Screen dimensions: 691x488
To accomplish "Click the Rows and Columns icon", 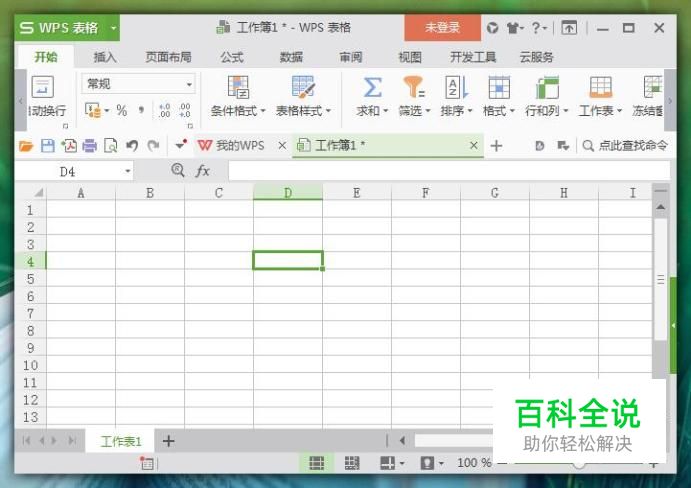I will tap(547, 87).
